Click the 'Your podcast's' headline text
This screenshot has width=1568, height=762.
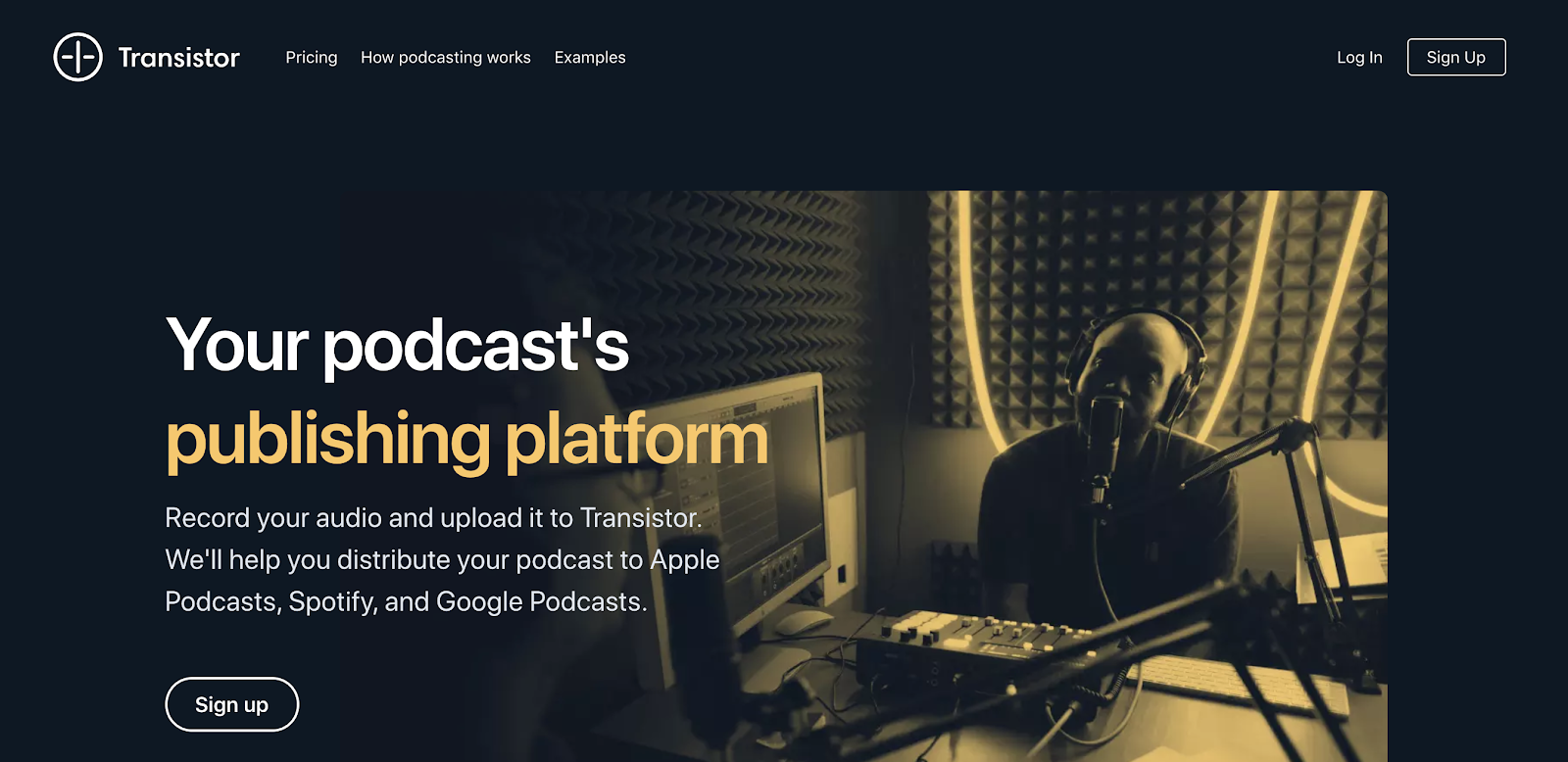(x=397, y=345)
